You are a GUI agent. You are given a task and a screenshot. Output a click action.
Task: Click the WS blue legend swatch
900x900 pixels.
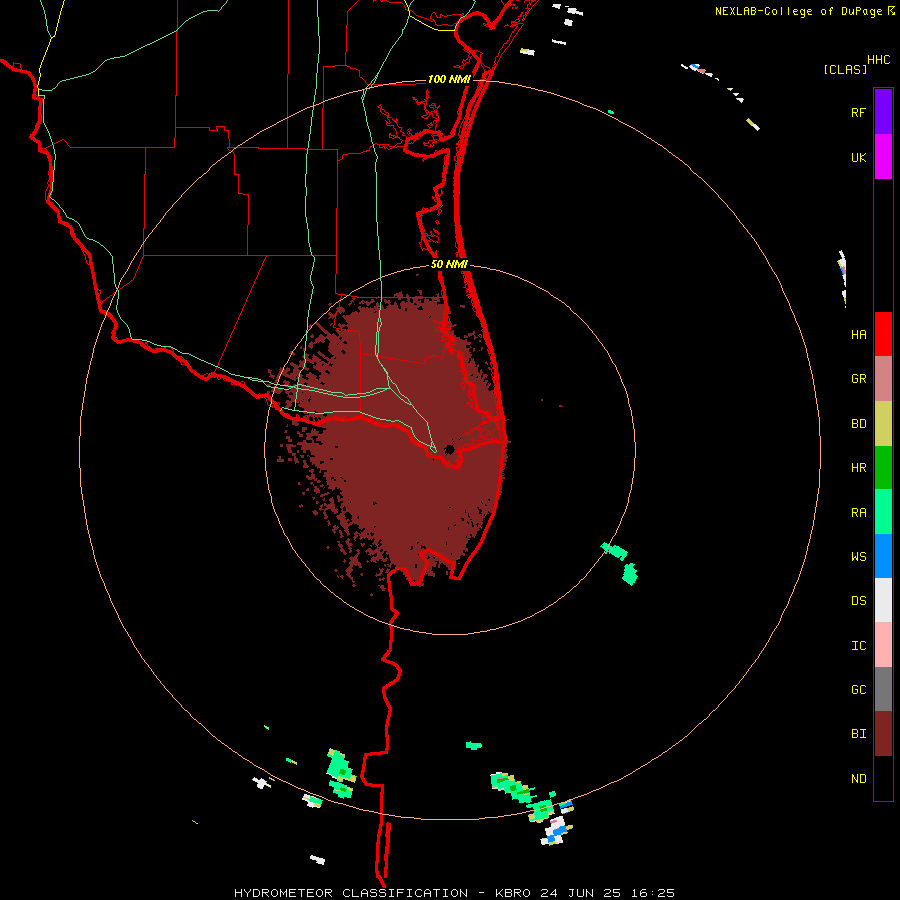(883, 556)
